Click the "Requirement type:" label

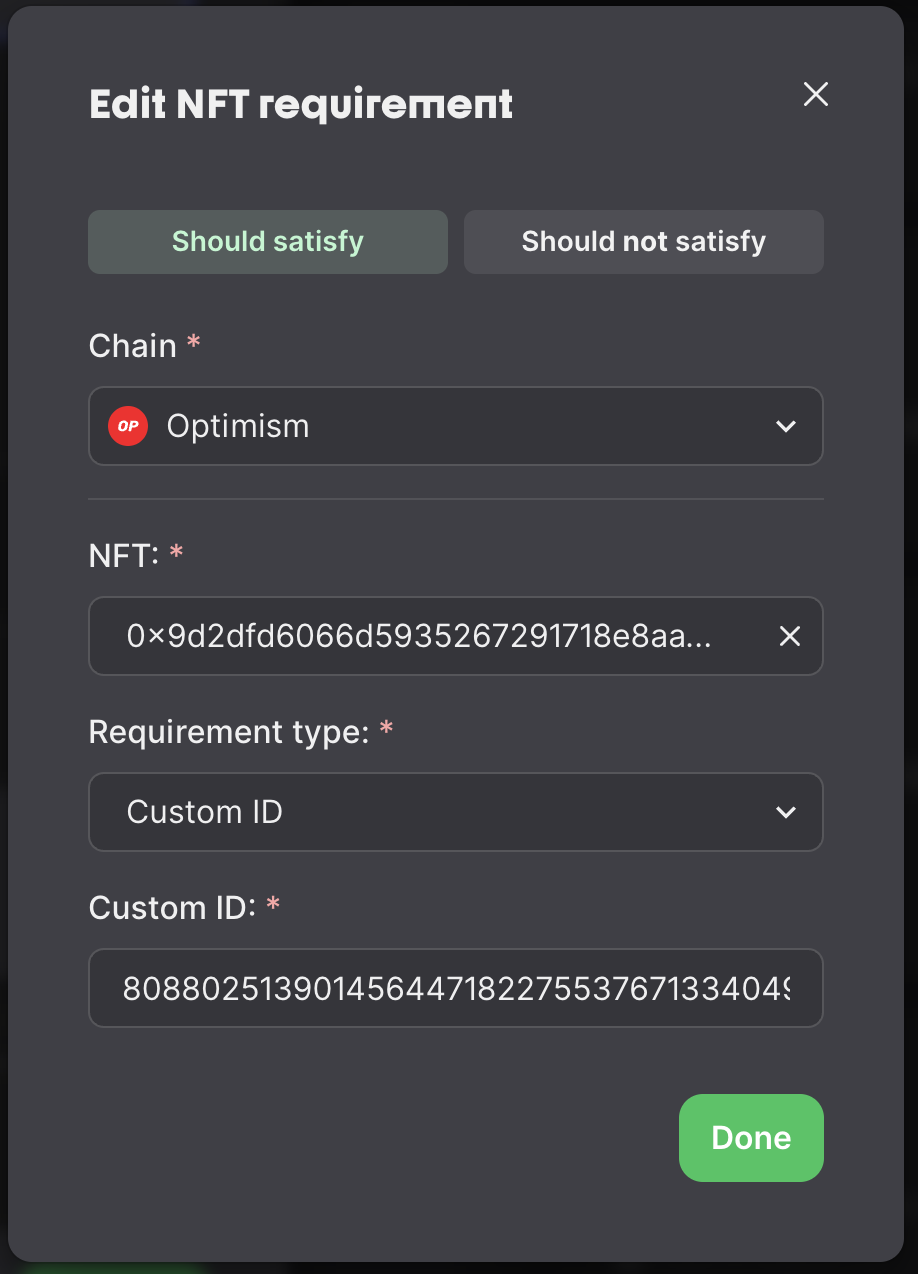coord(229,732)
